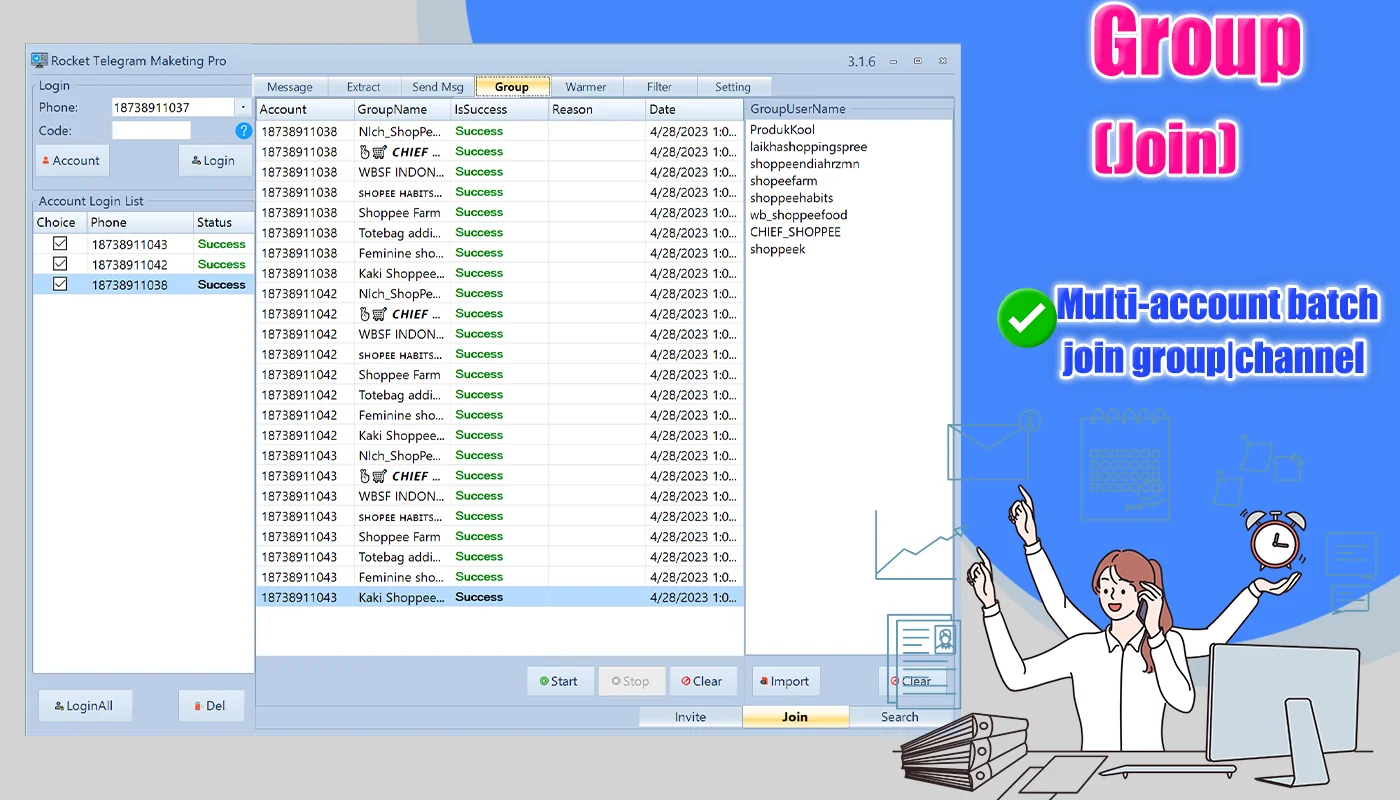Switch to the Invite bottom tab
The height and width of the screenshot is (800, 1400).
(690, 717)
